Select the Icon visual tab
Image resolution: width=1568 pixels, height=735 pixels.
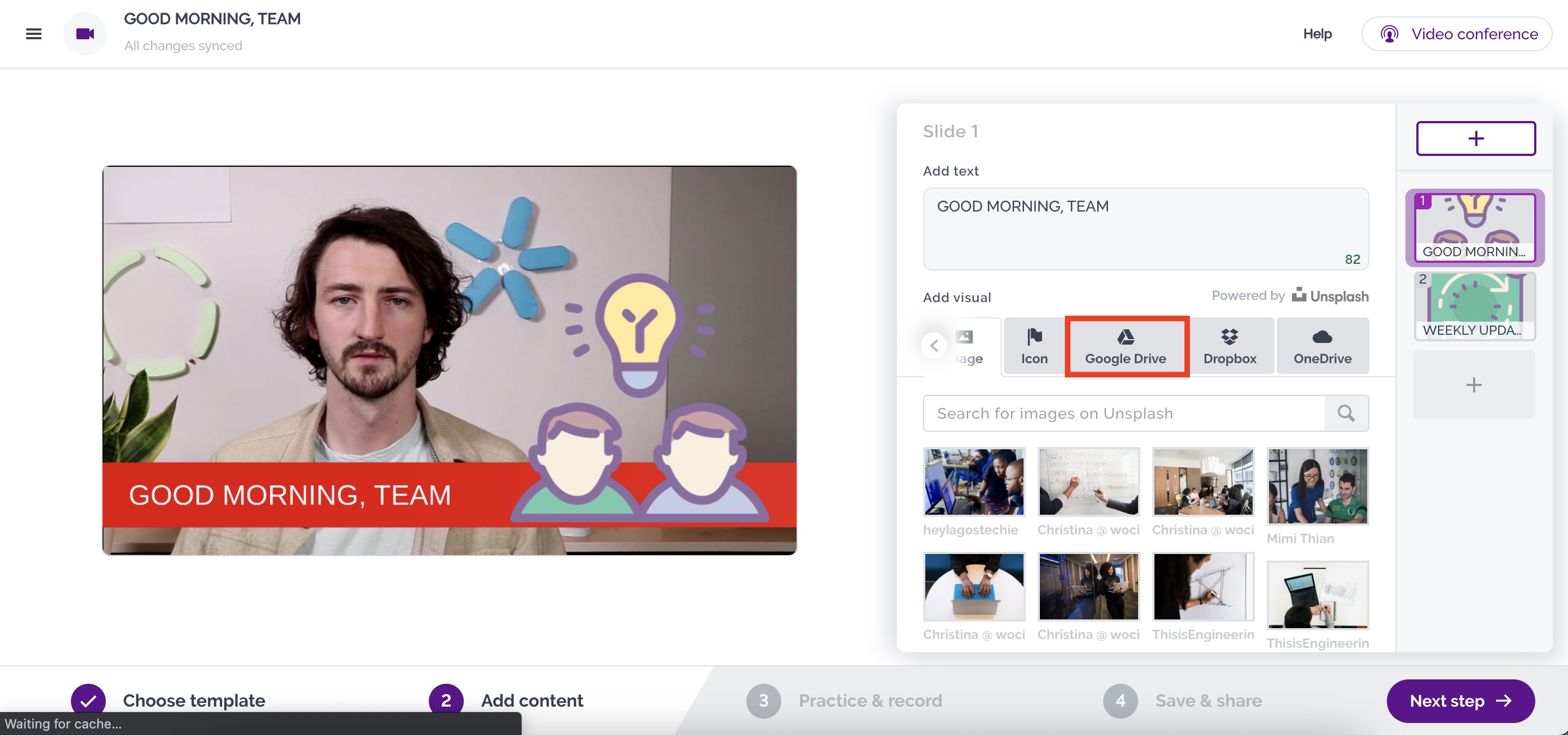1033,346
